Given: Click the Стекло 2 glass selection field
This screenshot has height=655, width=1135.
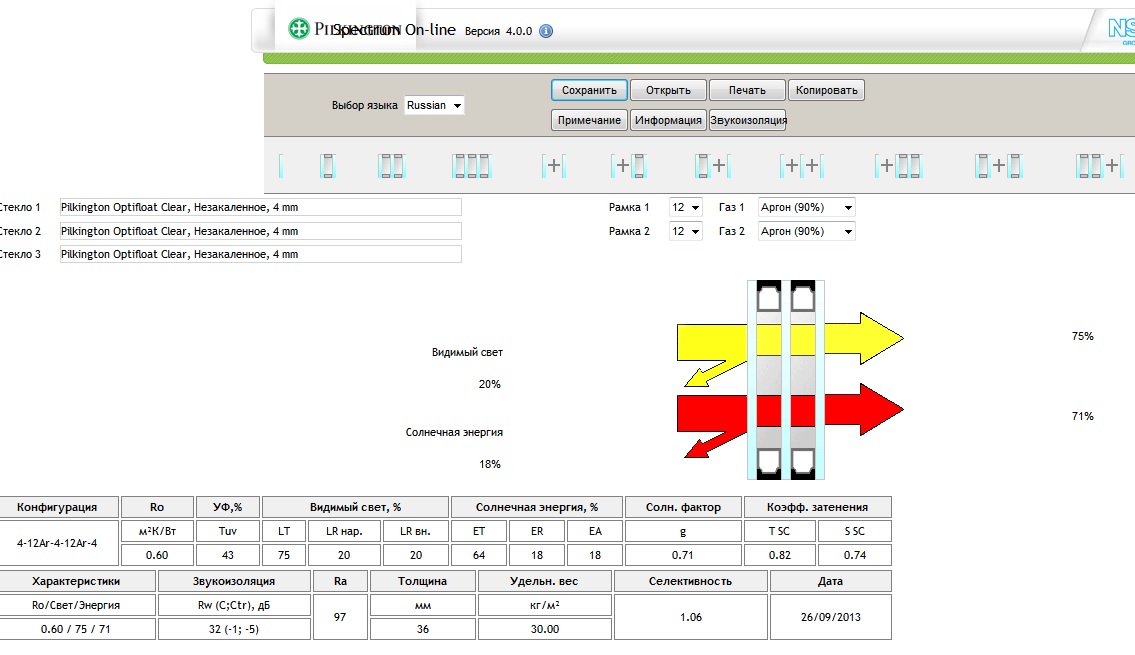Looking at the screenshot, I should (261, 232).
